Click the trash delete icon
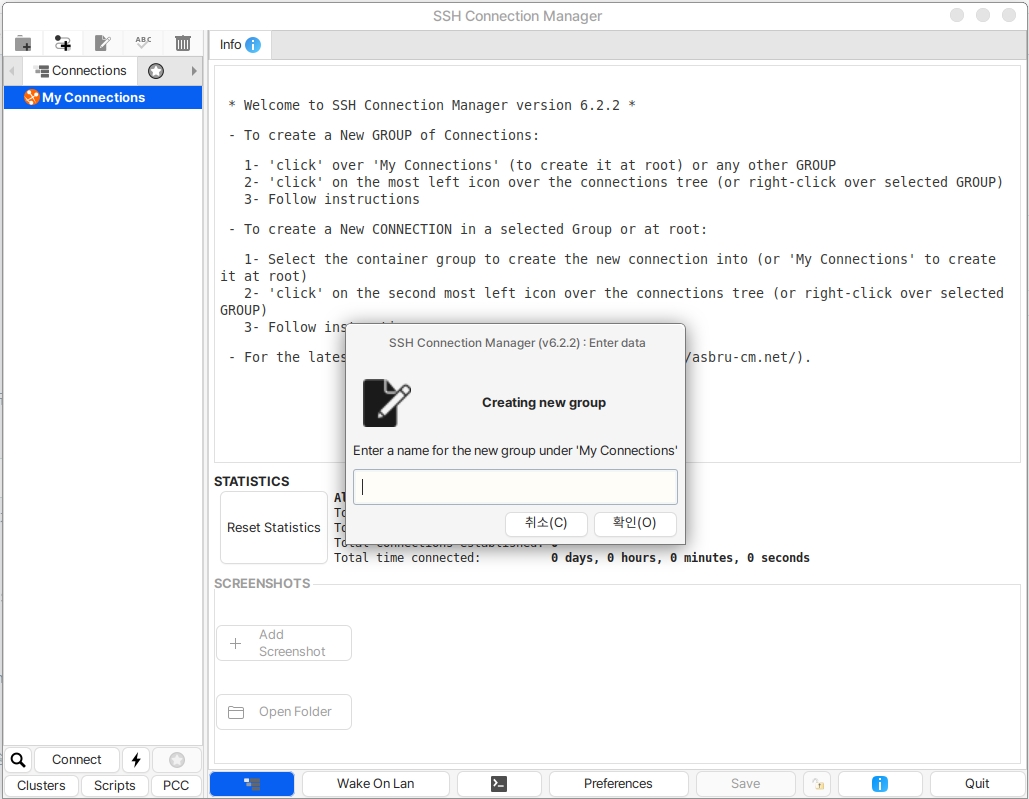 pos(183,43)
